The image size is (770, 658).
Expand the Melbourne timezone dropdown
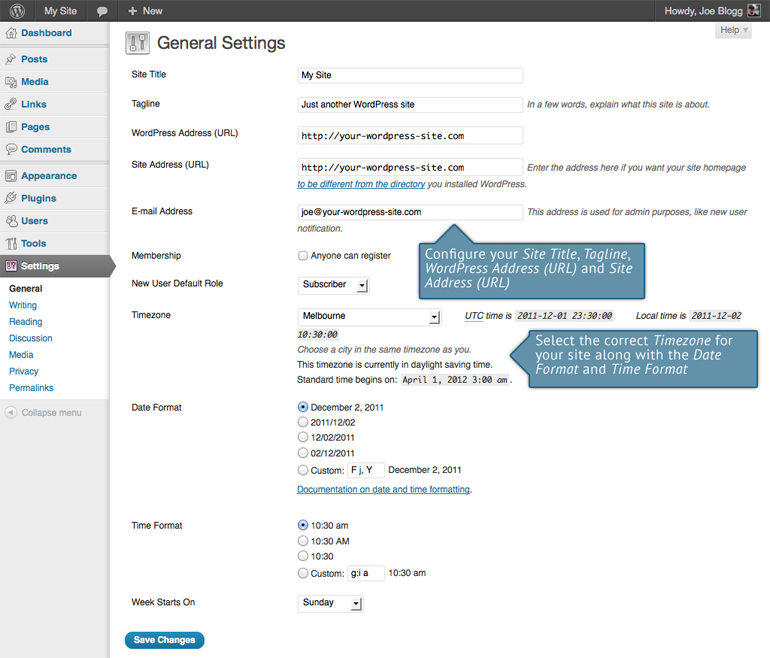tap(369, 317)
